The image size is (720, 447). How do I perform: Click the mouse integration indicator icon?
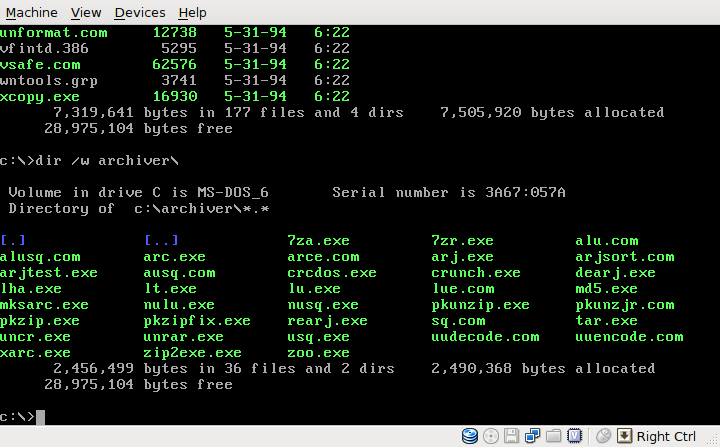click(x=603, y=436)
